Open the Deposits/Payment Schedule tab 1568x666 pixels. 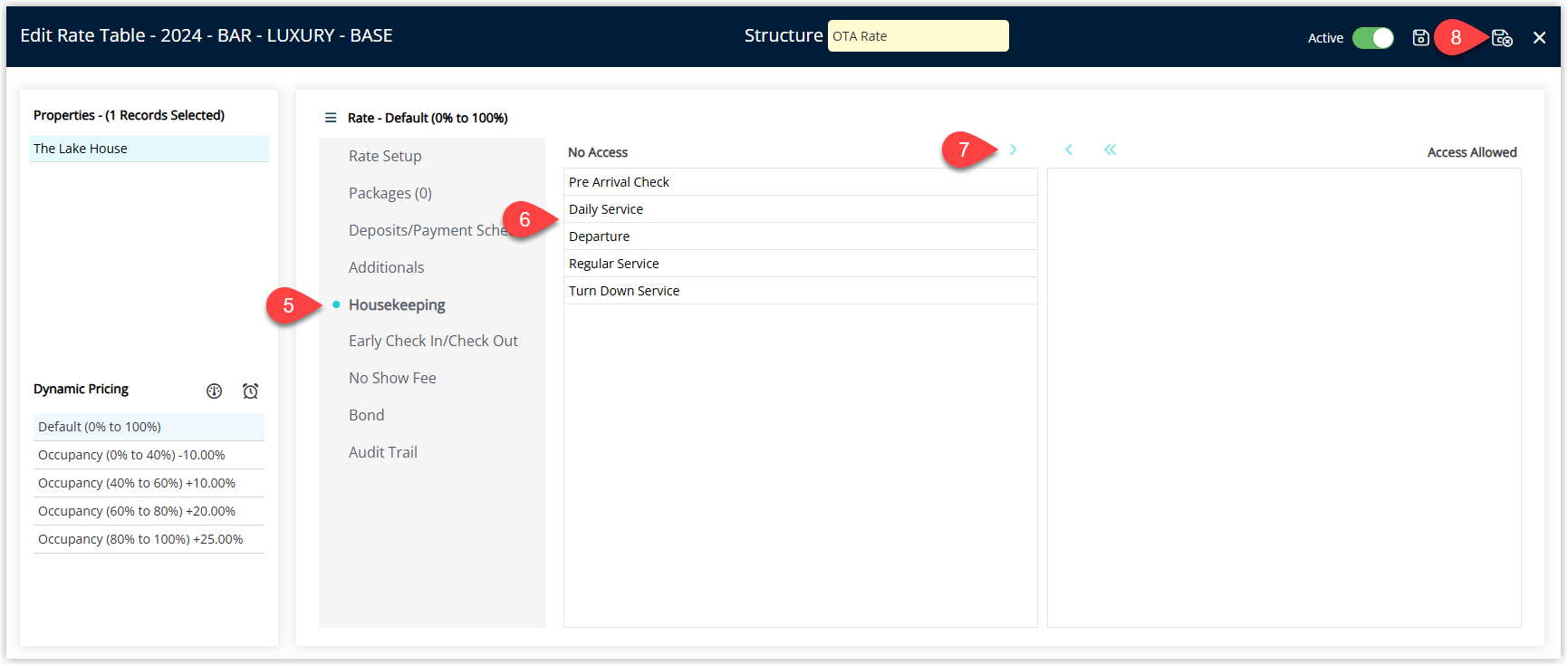[431, 230]
